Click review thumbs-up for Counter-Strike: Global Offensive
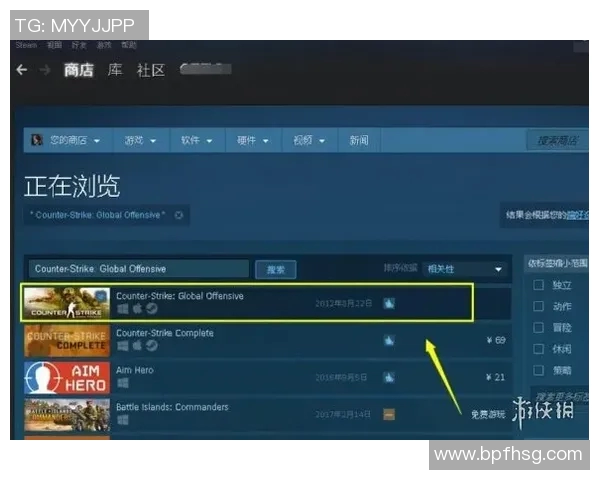 [389, 304]
